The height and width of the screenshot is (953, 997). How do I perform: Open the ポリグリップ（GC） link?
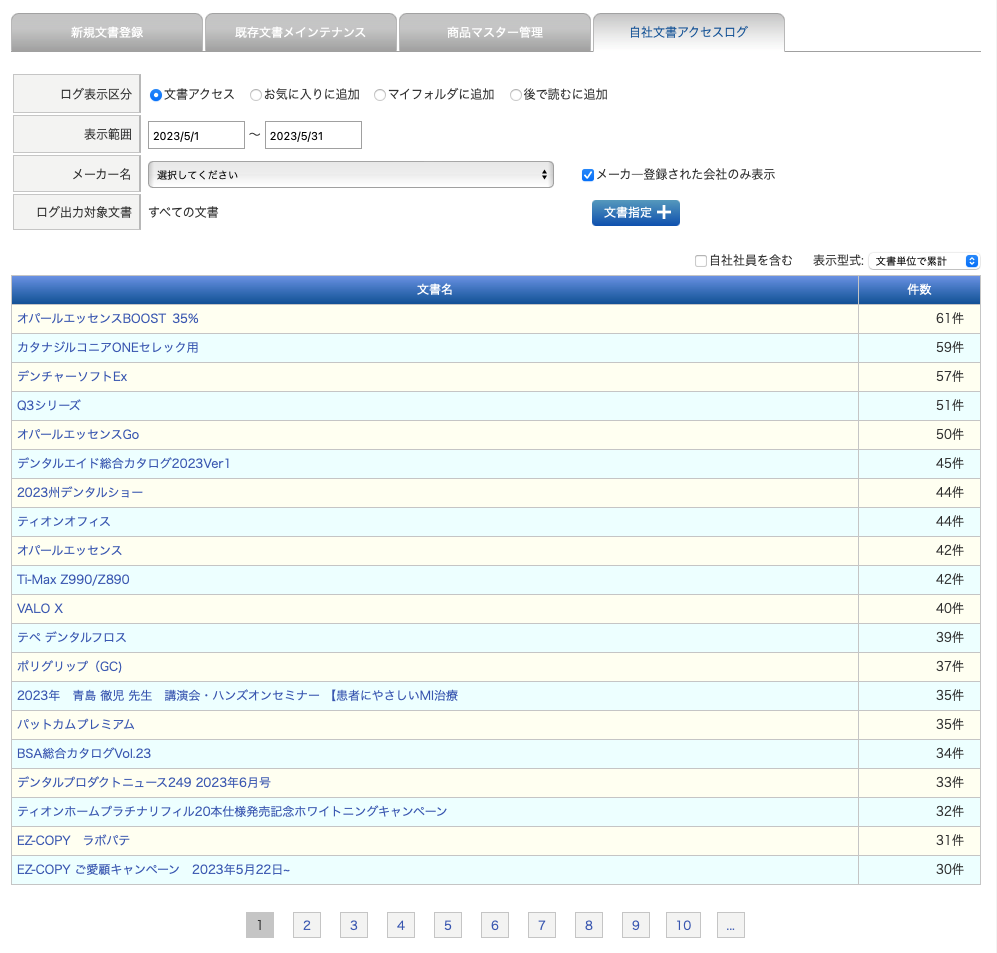[69, 667]
